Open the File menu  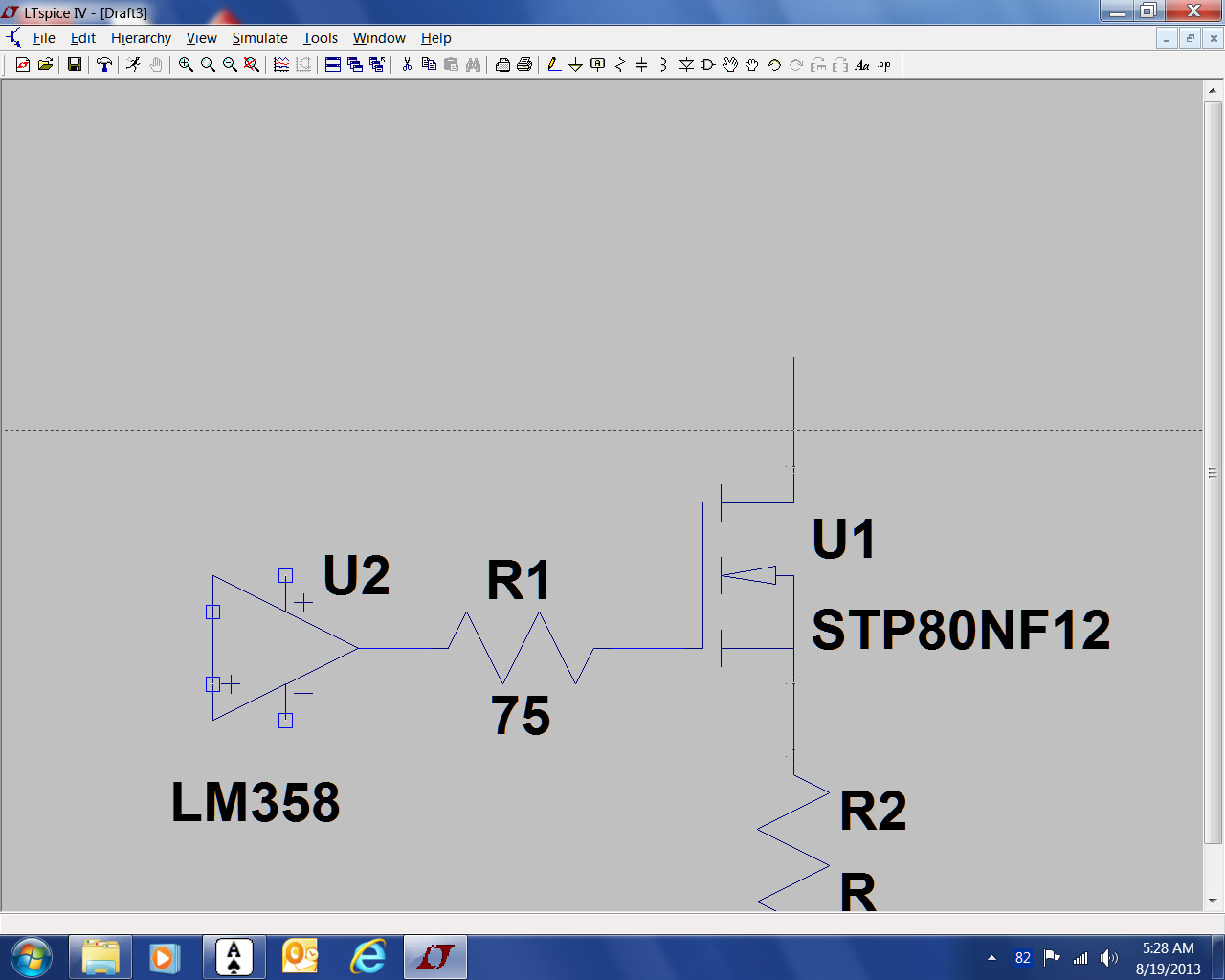[44, 38]
